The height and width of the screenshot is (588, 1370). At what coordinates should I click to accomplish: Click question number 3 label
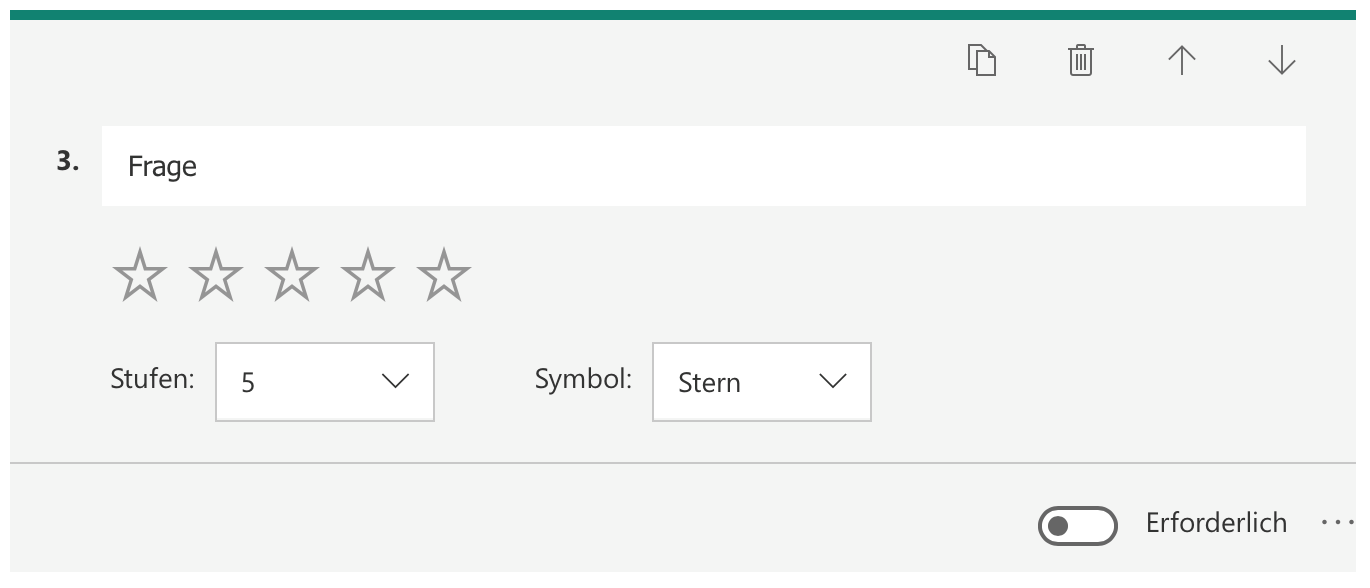[x=68, y=163]
